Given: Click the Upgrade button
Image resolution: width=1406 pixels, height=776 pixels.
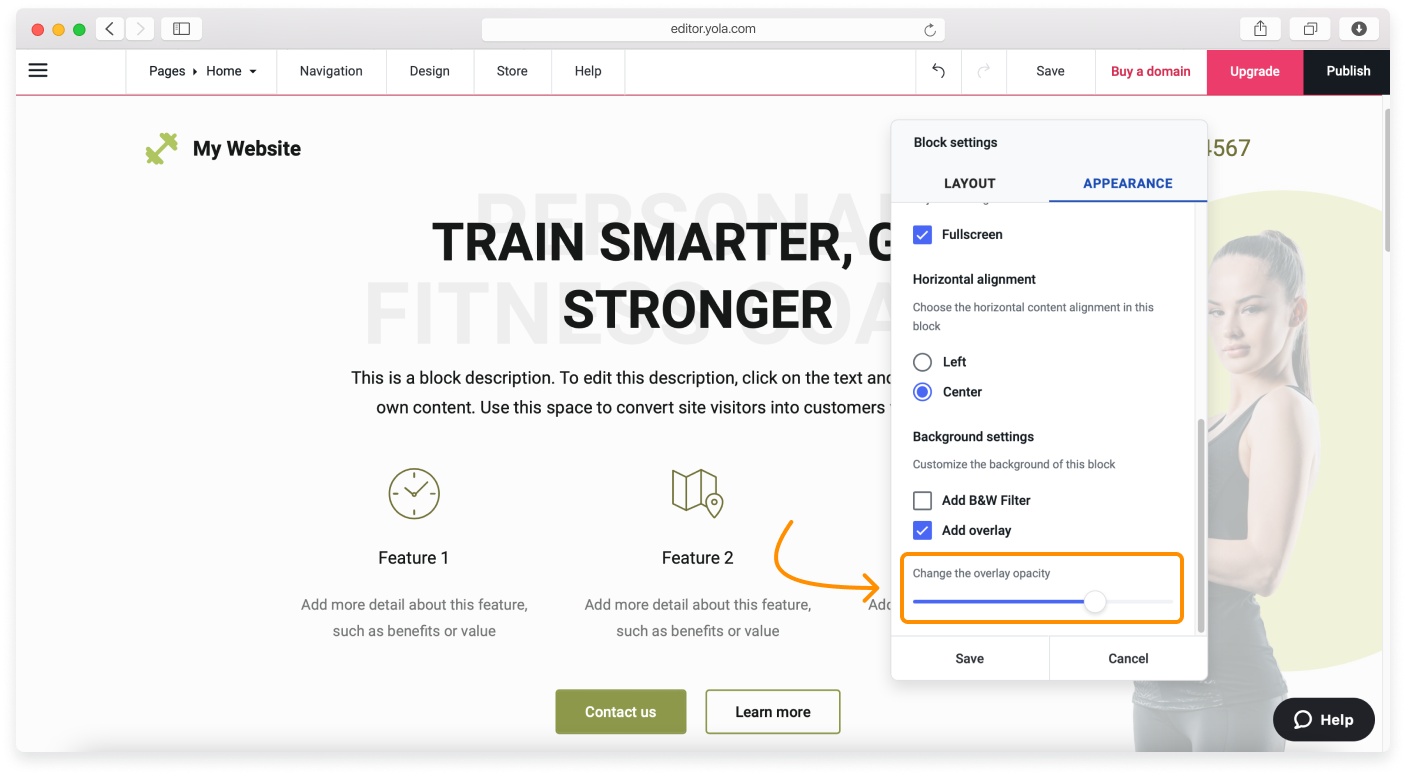Looking at the screenshot, I should [1255, 71].
